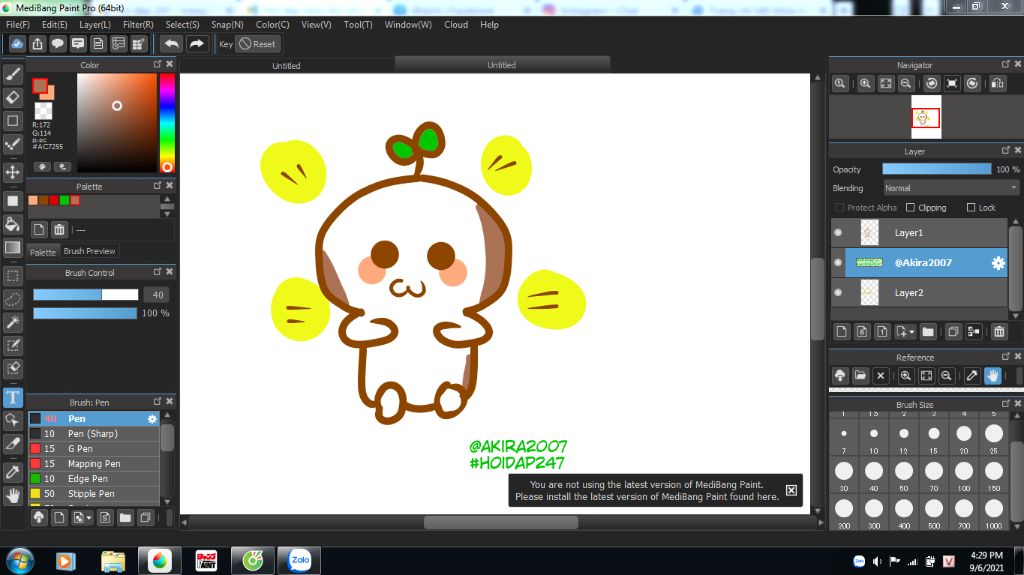Switch to second Untitled tab
The width and height of the screenshot is (1024, 575).
[x=502, y=65]
